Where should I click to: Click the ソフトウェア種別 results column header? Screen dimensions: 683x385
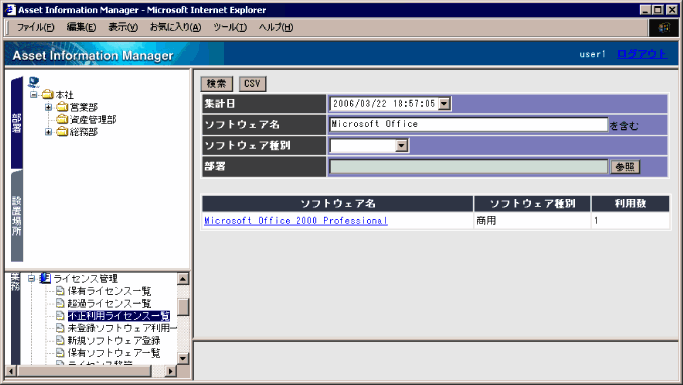(x=532, y=203)
